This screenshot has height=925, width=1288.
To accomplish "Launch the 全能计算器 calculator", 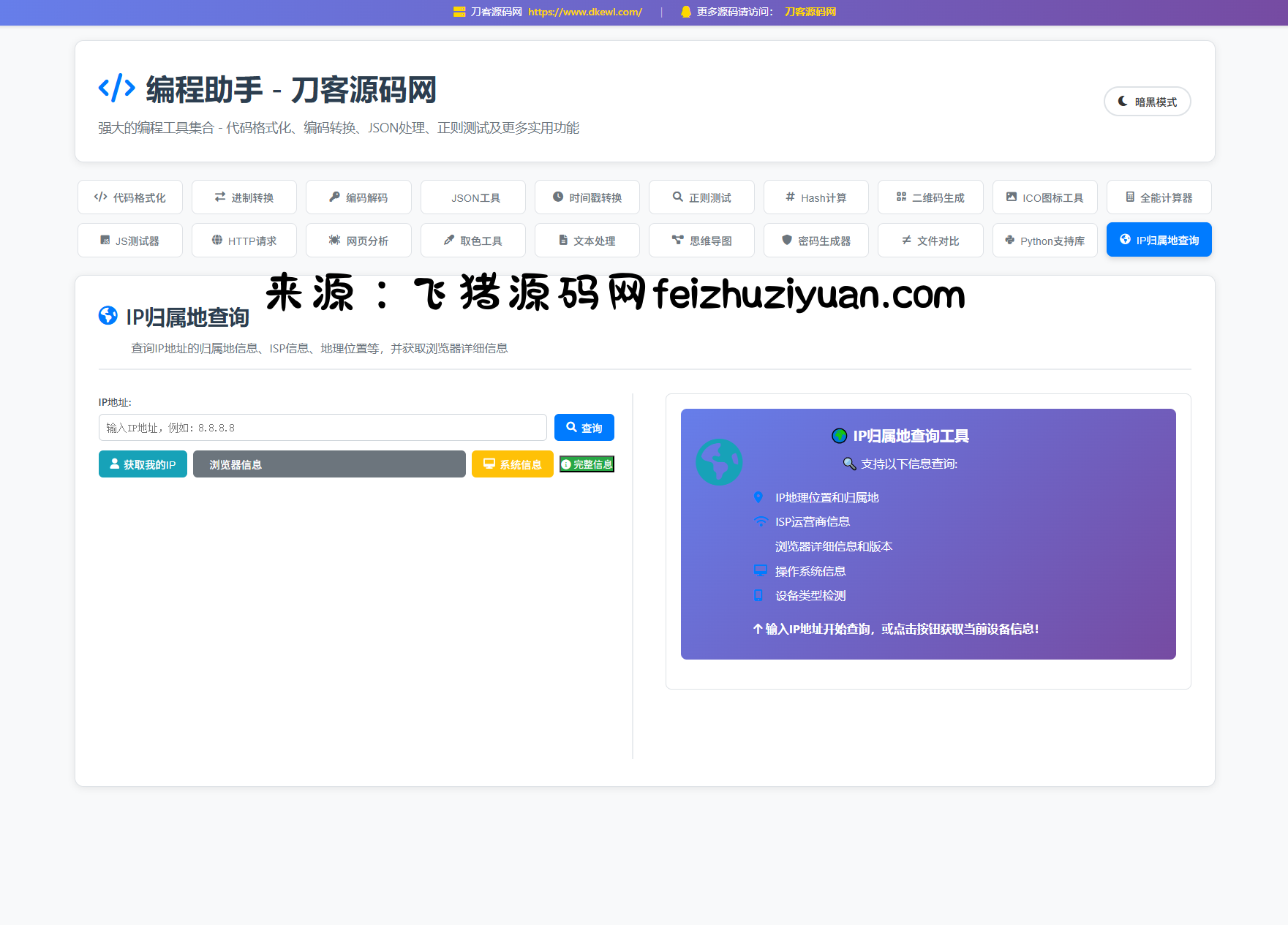I will point(1159,197).
